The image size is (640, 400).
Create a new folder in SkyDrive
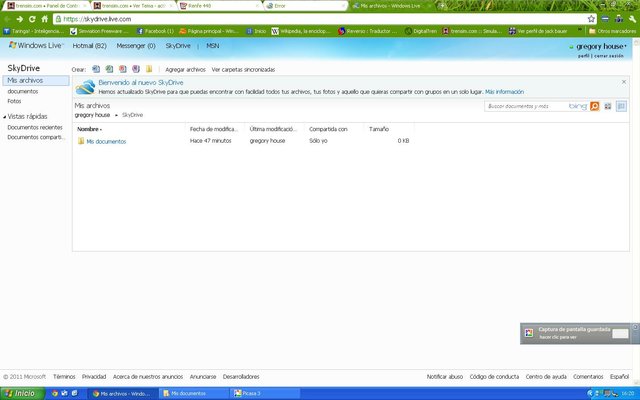click(x=149, y=69)
